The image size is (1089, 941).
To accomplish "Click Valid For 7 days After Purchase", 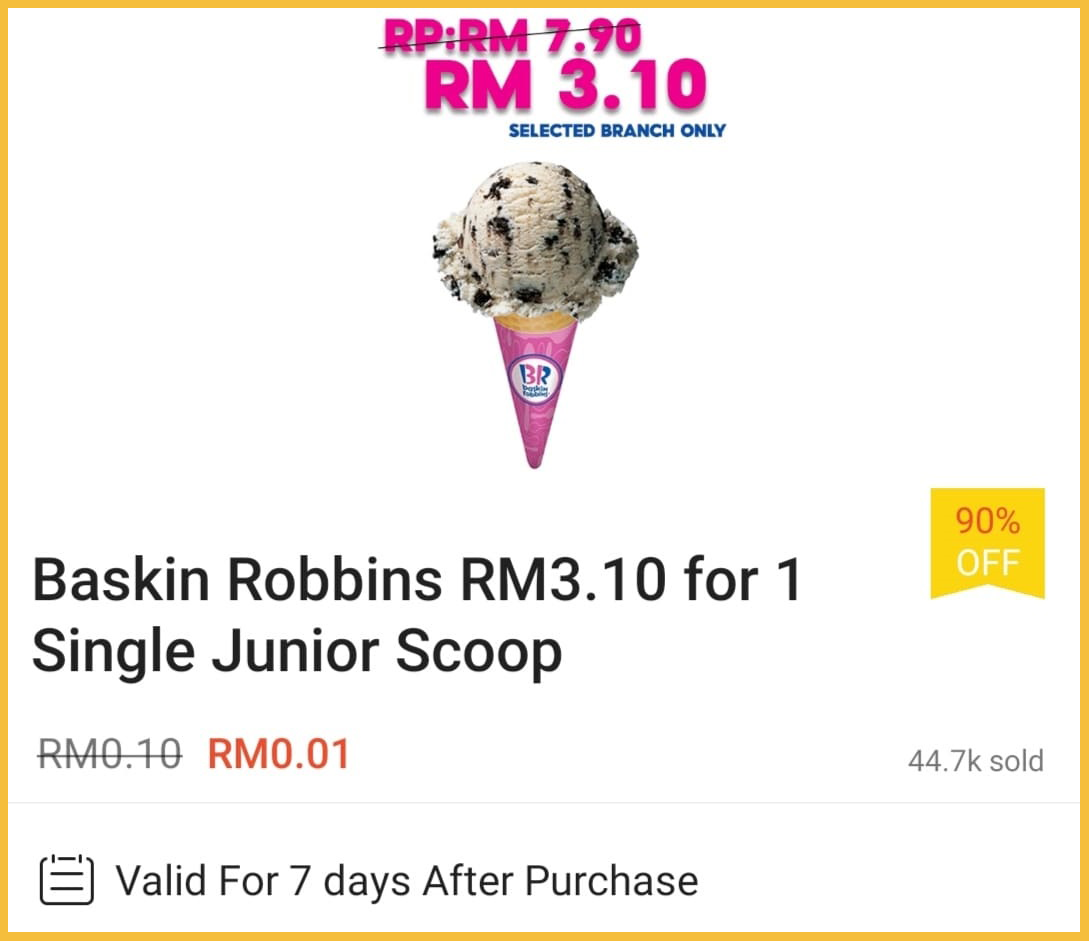I will pos(407,881).
